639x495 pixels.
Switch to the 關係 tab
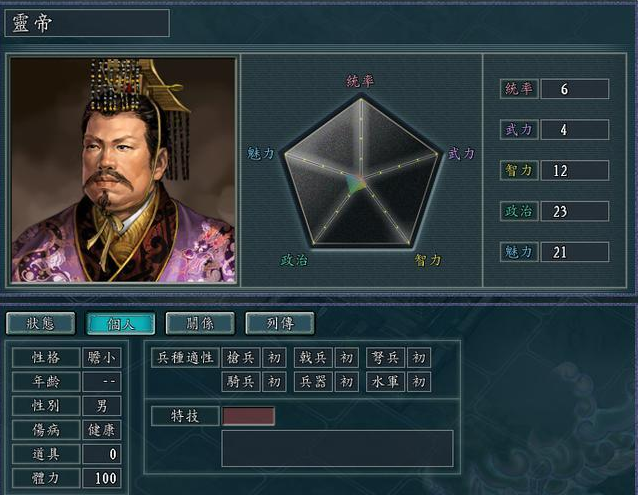(200, 323)
